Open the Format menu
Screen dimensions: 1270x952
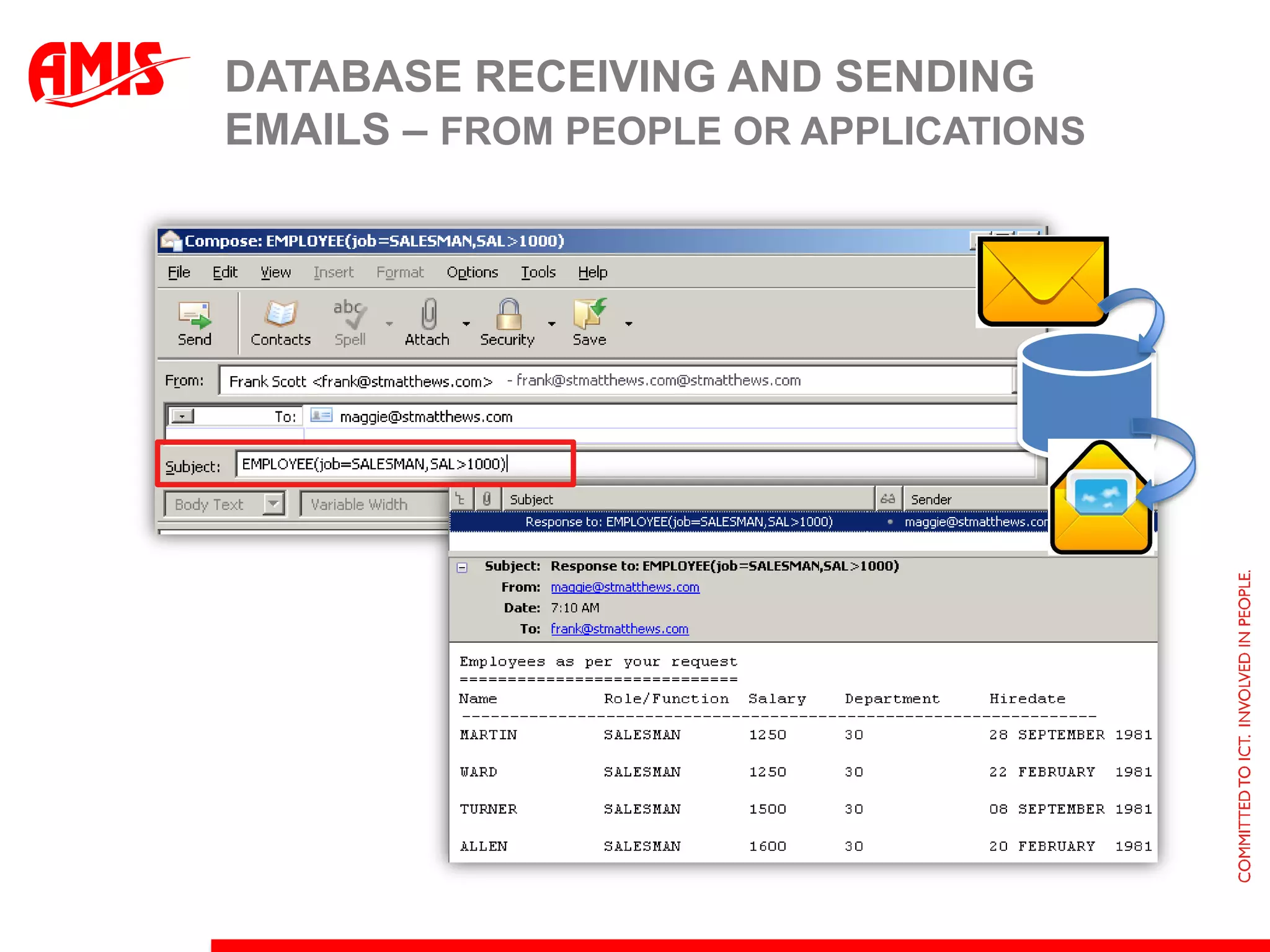(x=400, y=272)
